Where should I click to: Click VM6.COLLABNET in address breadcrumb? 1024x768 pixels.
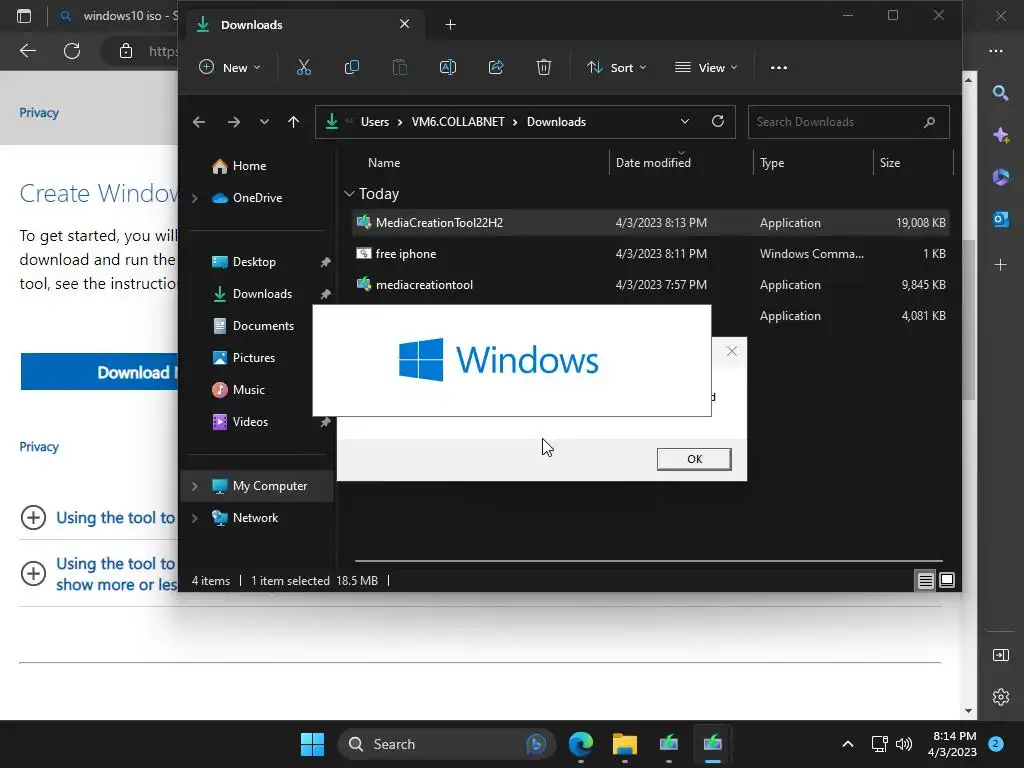click(x=458, y=121)
